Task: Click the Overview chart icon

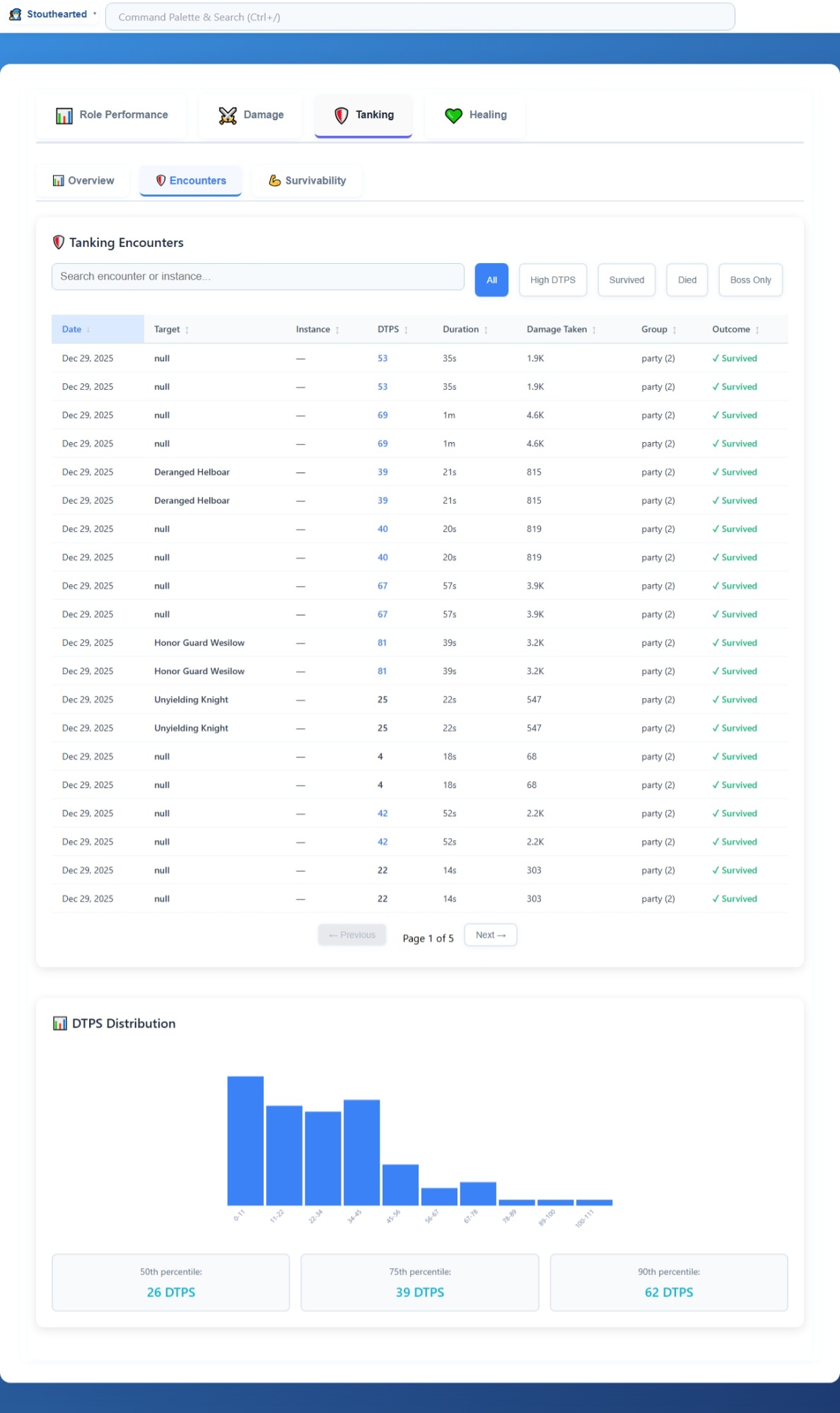Action: (59, 181)
